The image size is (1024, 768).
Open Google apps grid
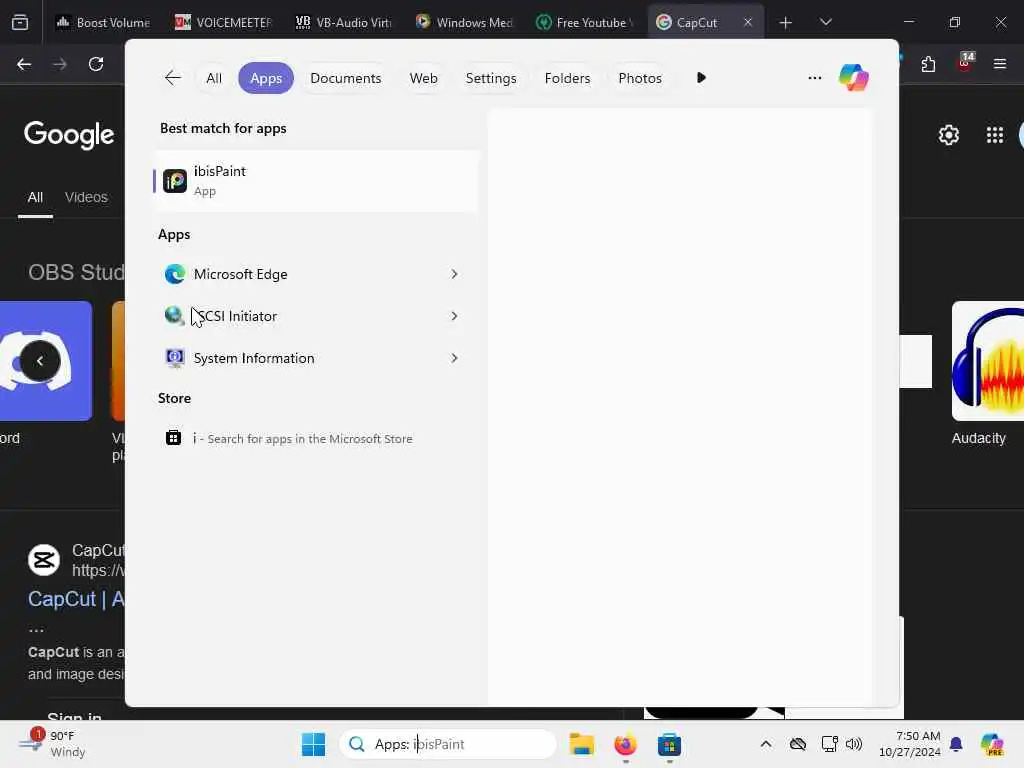(x=995, y=135)
